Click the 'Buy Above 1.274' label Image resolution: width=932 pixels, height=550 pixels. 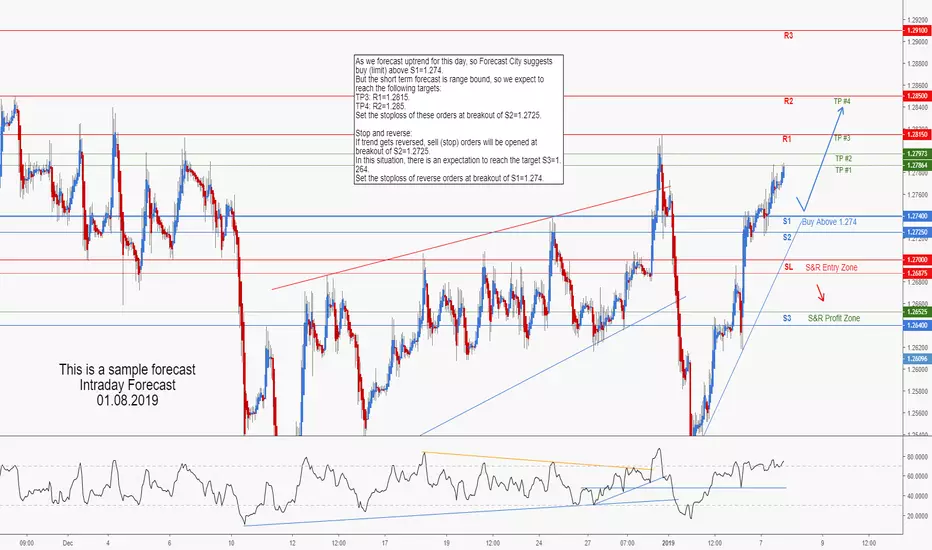pos(829,222)
